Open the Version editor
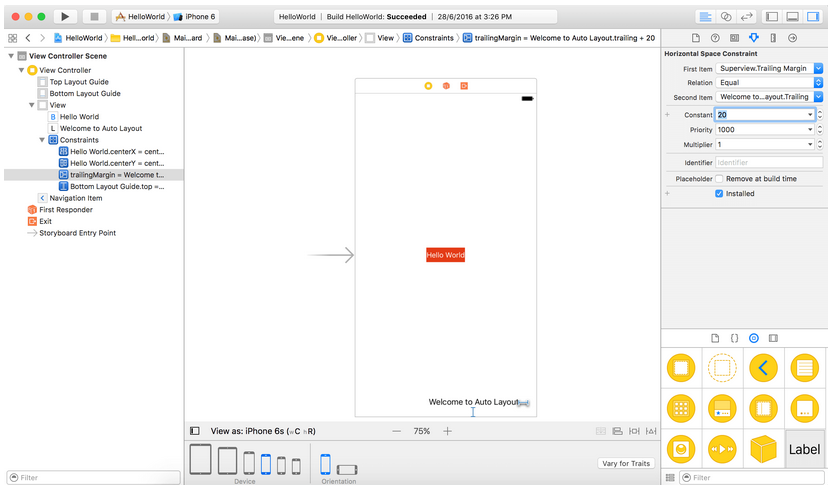Image resolution: width=836 pixels, height=485 pixels. point(746,17)
